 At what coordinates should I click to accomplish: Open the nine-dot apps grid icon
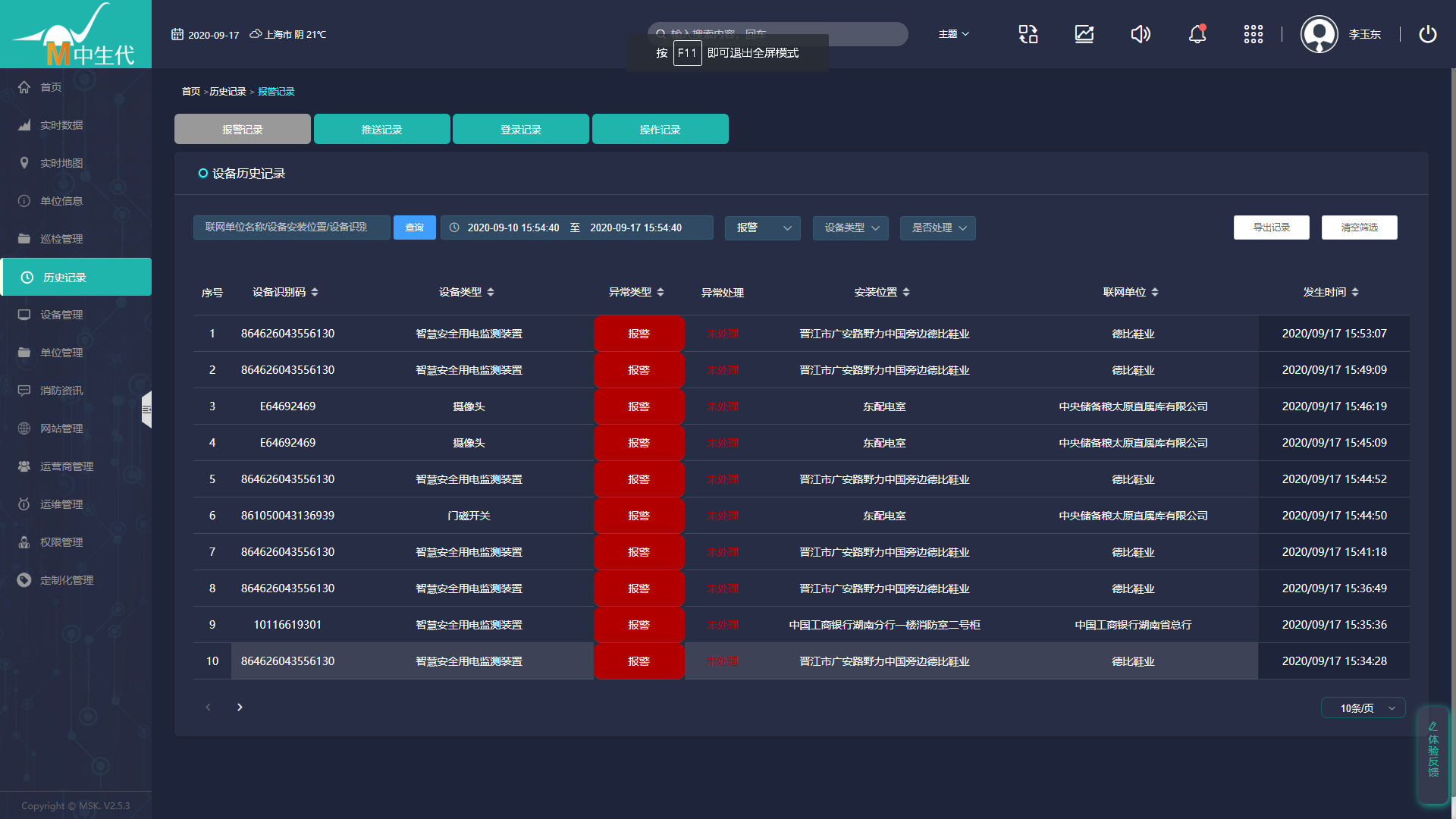pyautogui.click(x=1253, y=34)
